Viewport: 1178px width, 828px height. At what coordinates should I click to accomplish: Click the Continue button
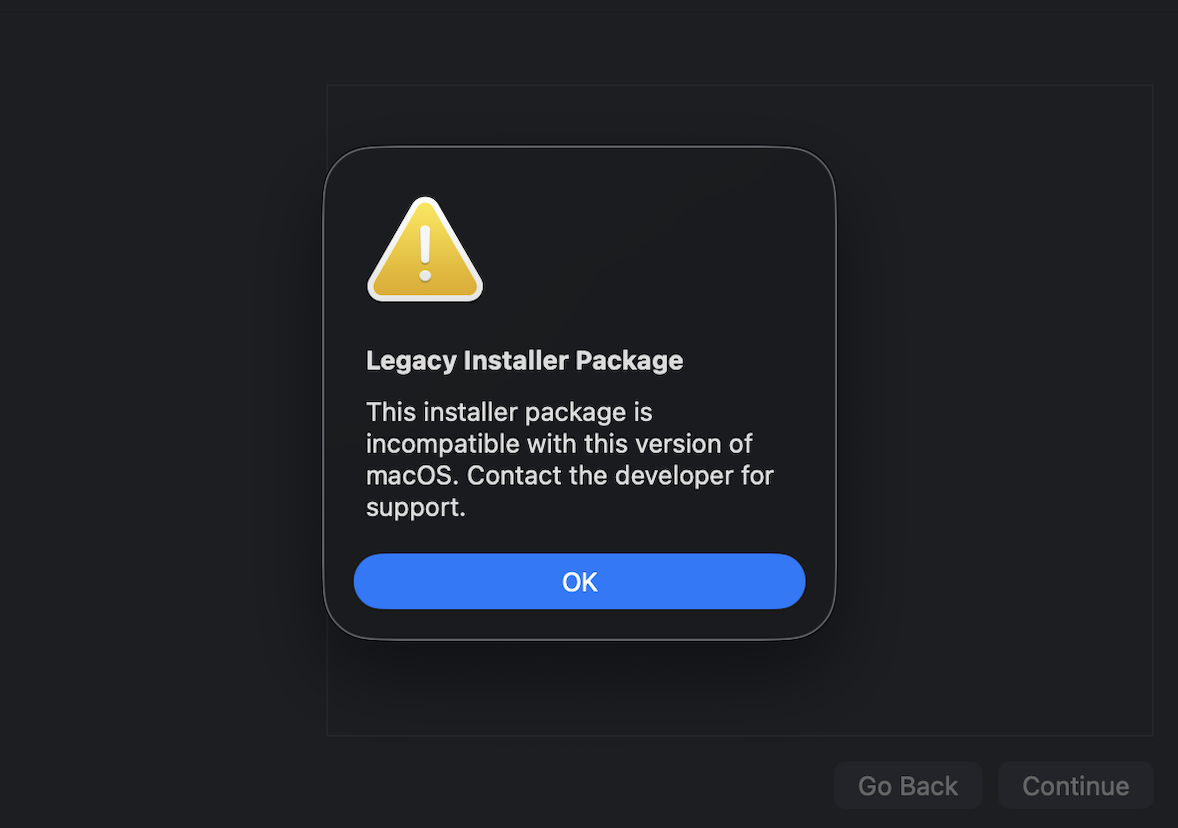pyautogui.click(x=1075, y=786)
